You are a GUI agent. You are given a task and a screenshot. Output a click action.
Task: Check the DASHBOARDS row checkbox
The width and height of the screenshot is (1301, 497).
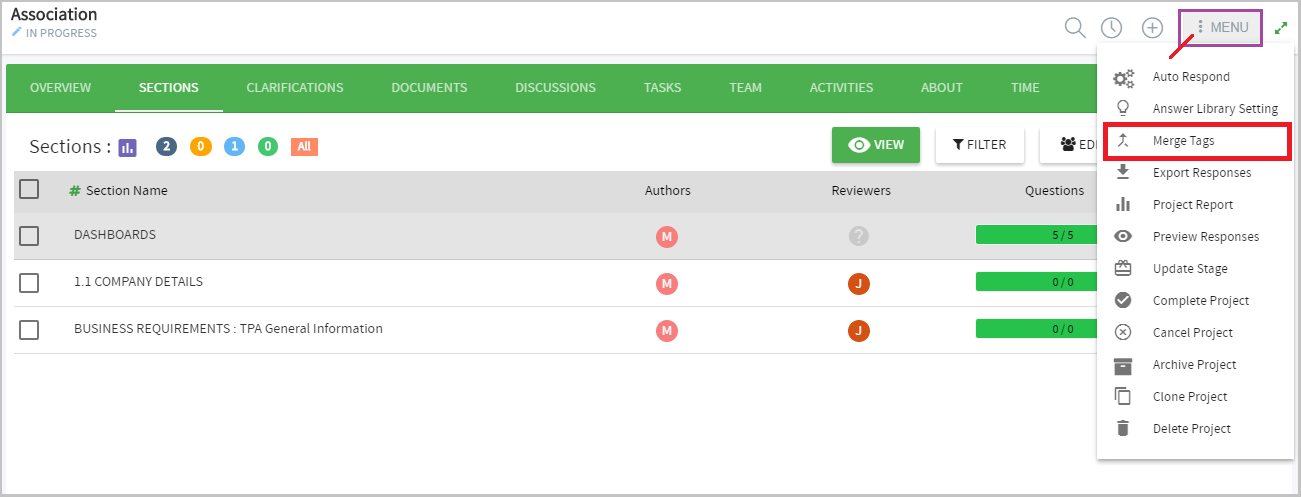29,236
